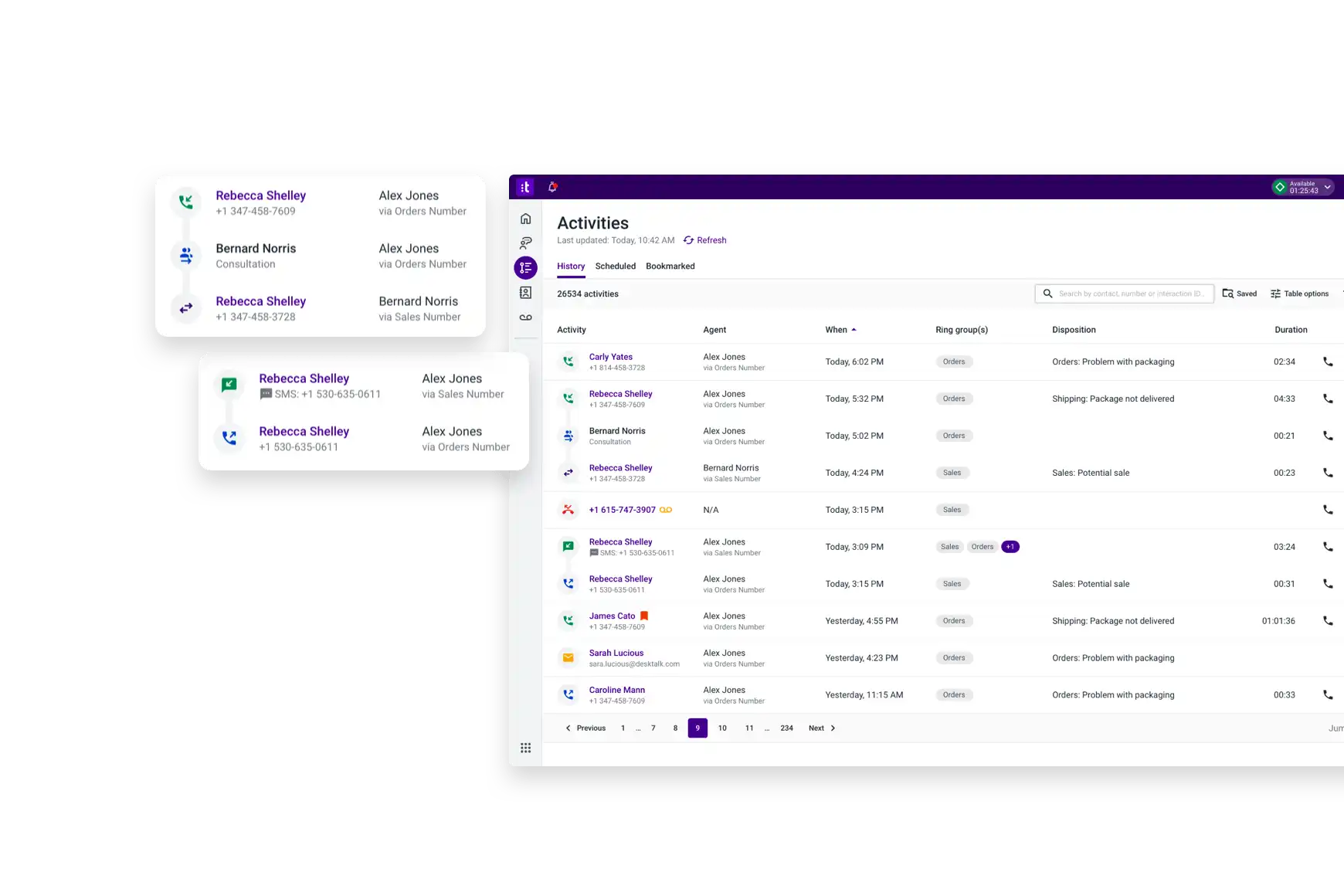Open the Voicemail icon in sidebar
The height and width of the screenshot is (896, 1344).
525,317
